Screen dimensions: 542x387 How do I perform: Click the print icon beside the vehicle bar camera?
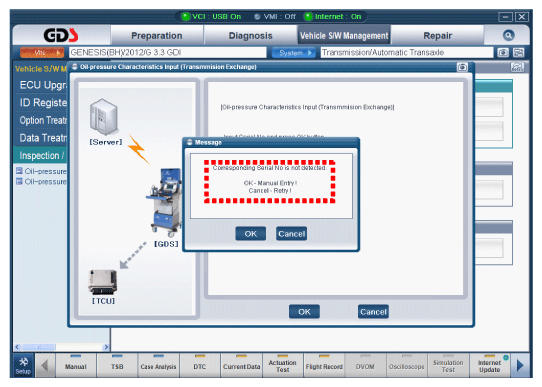coord(518,53)
